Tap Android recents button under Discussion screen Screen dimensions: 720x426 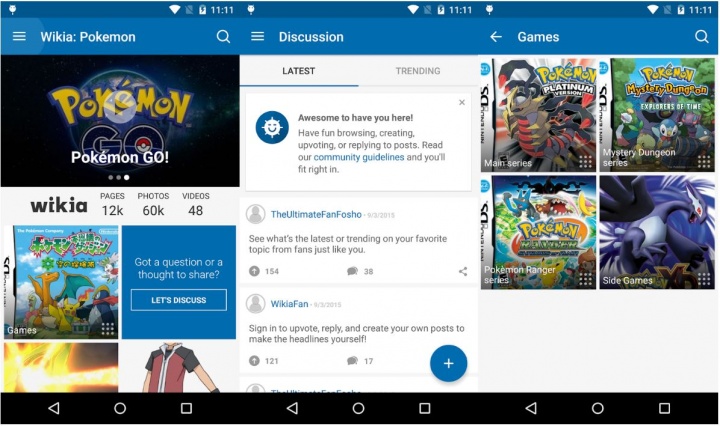tap(425, 408)
